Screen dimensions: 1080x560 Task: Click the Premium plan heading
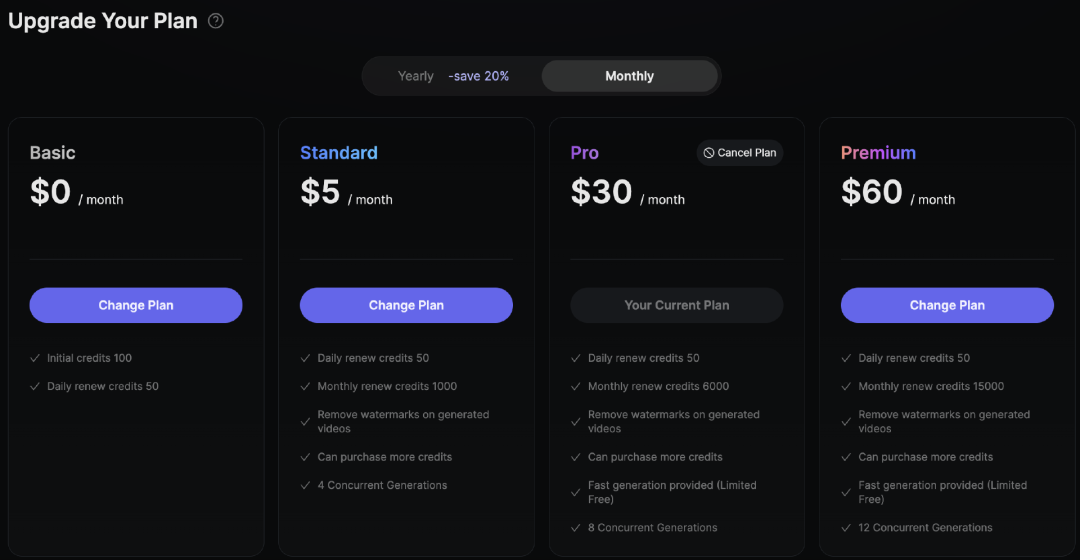click(878, 152)
